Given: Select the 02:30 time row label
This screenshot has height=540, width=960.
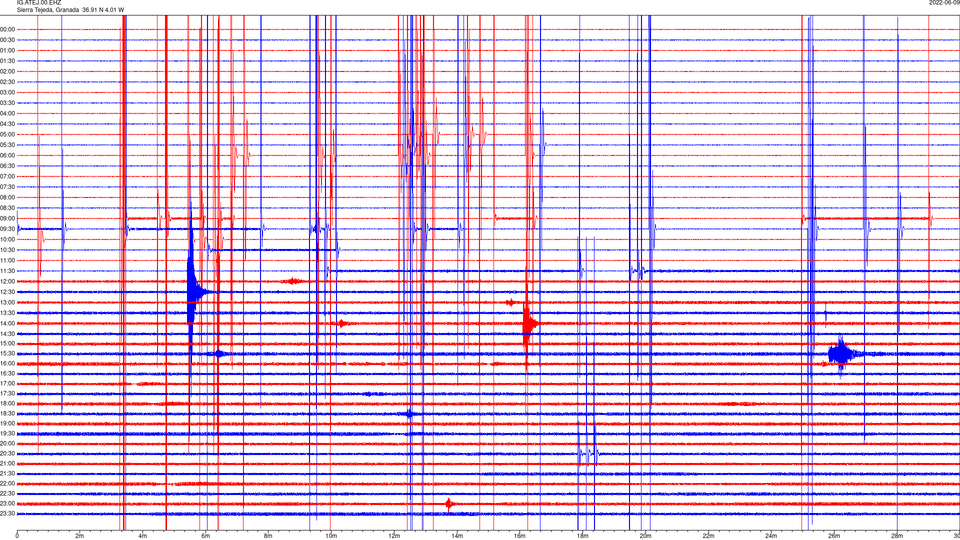Looking at the screenshot, I should [8, 81].
